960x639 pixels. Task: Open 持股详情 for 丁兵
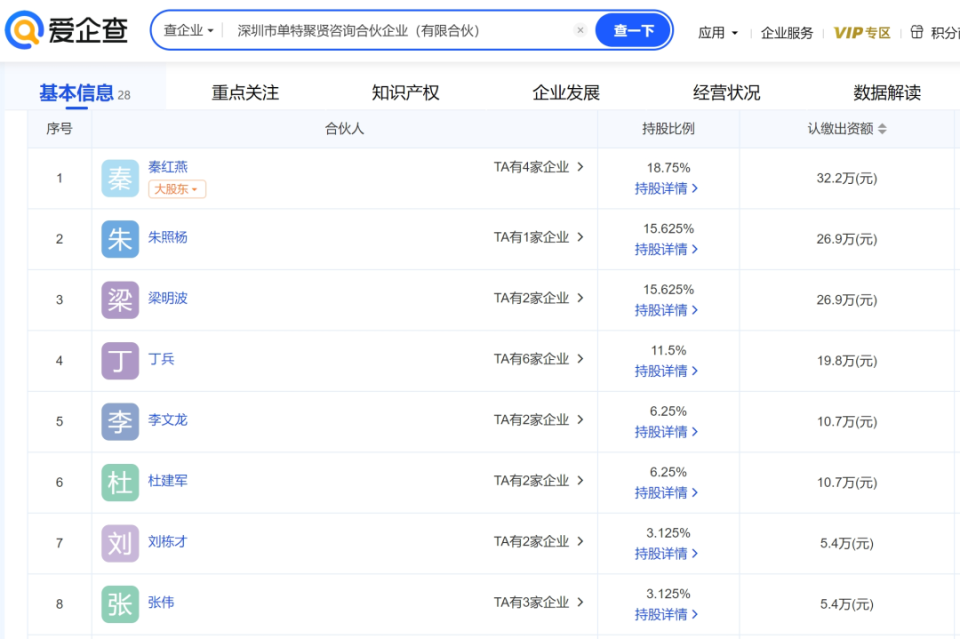(x=667, y=371)
